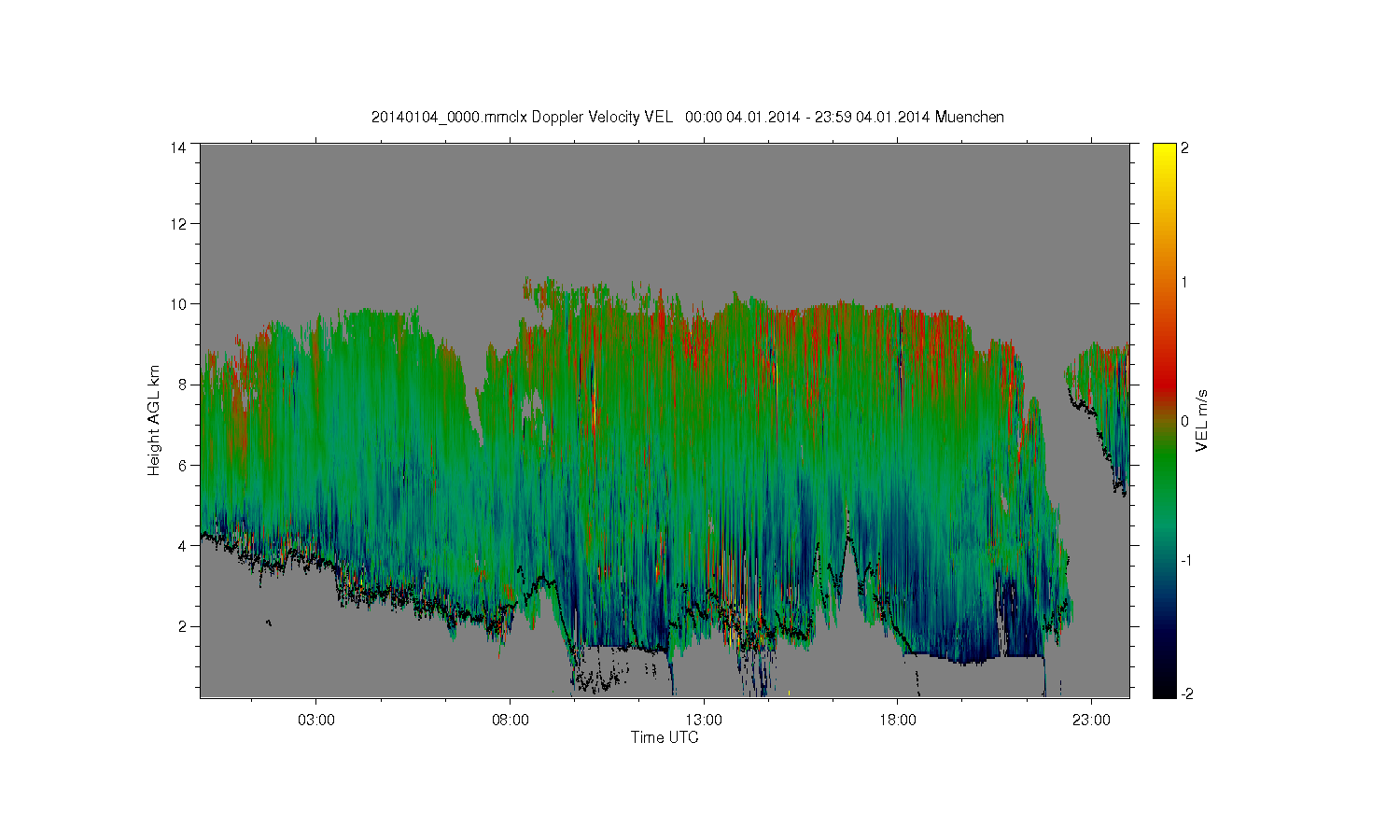Click the 08:00 time axis label

tap(511, 721)
